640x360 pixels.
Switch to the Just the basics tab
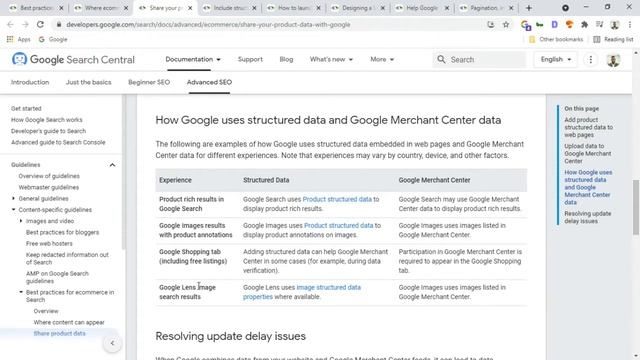click(x=89, y=82)
